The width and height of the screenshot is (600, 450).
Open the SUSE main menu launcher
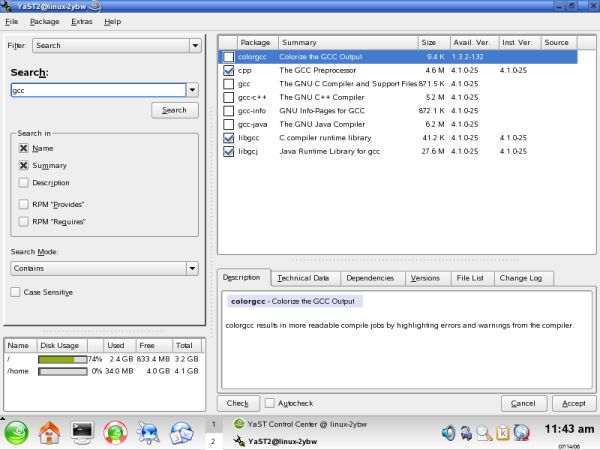pos(16,433)
